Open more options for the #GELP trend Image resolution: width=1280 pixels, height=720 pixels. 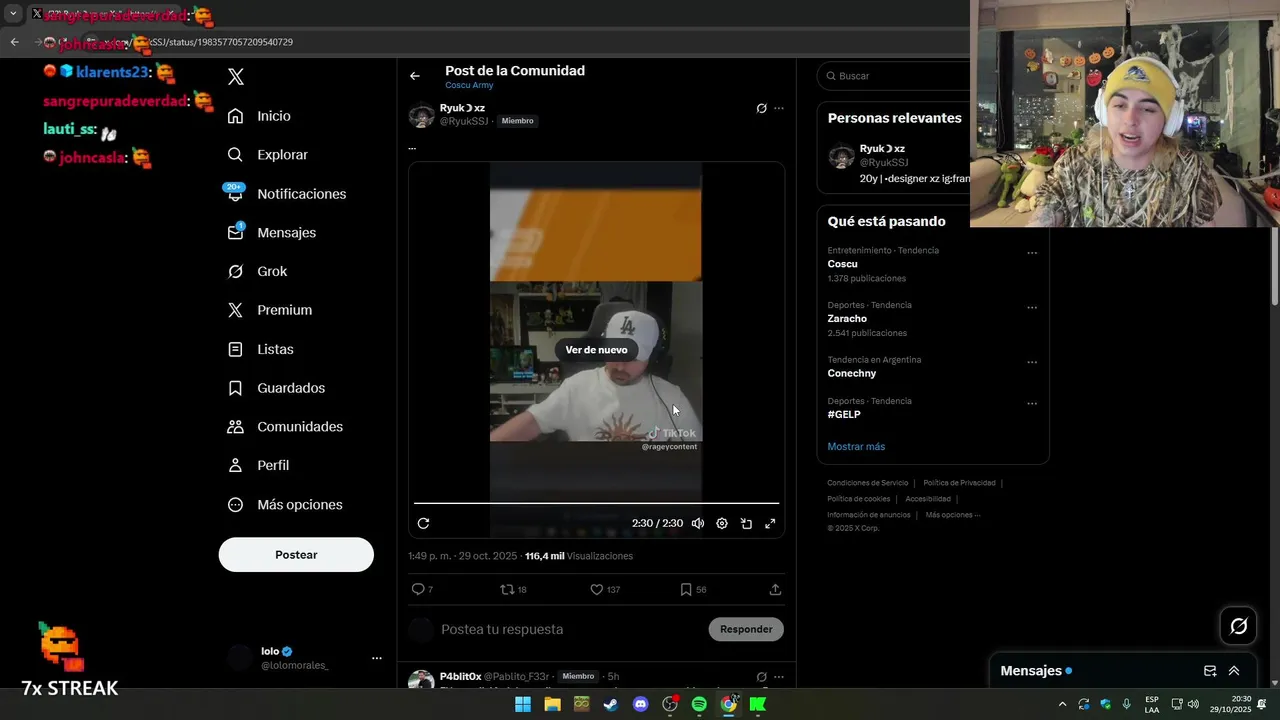[x=1032, y=404]
